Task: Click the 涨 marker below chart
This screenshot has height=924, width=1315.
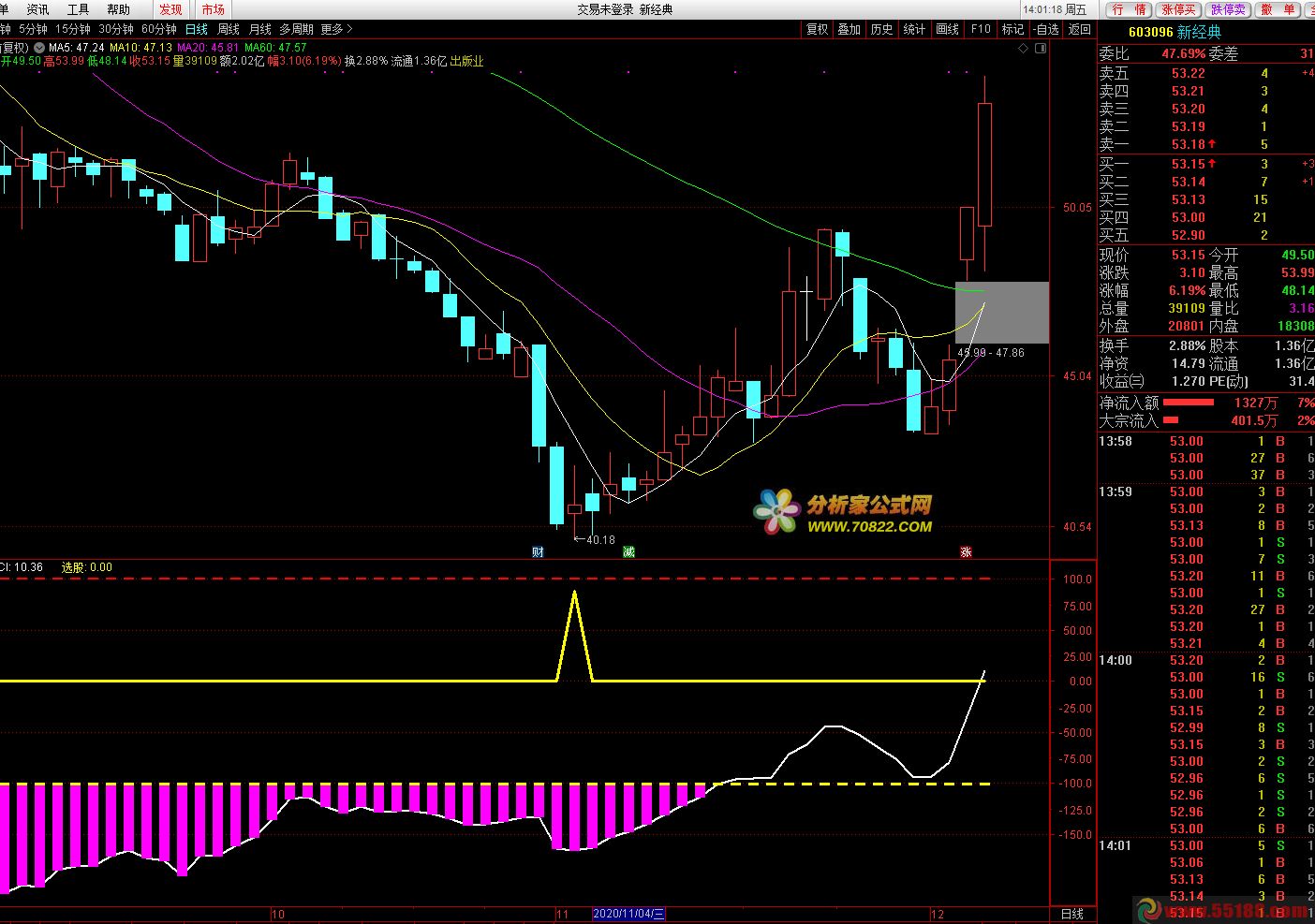Action: tap(966, 551)
